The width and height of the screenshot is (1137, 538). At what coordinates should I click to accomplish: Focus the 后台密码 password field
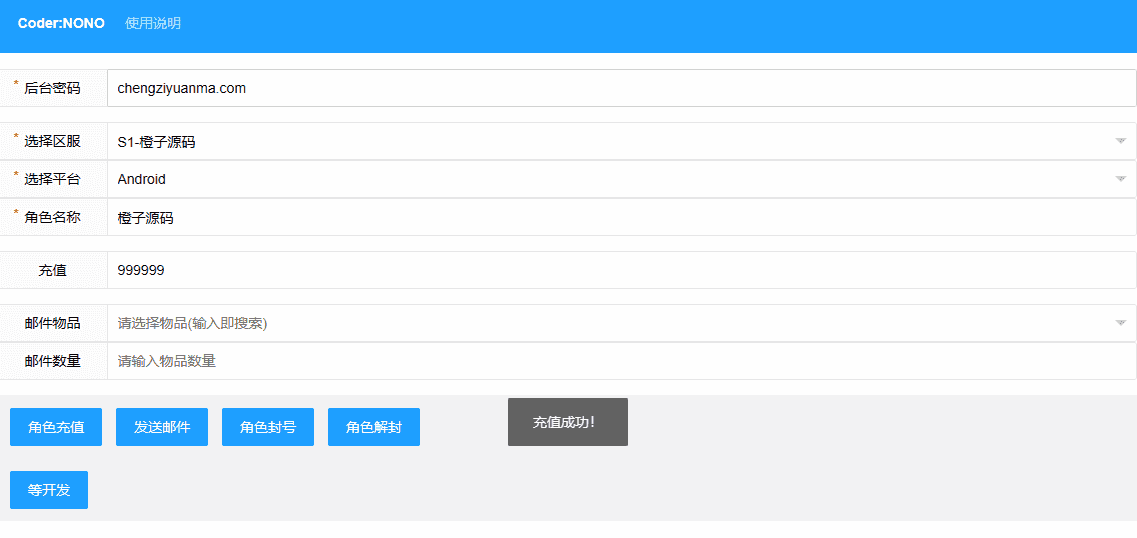click(x=620, y=88)
